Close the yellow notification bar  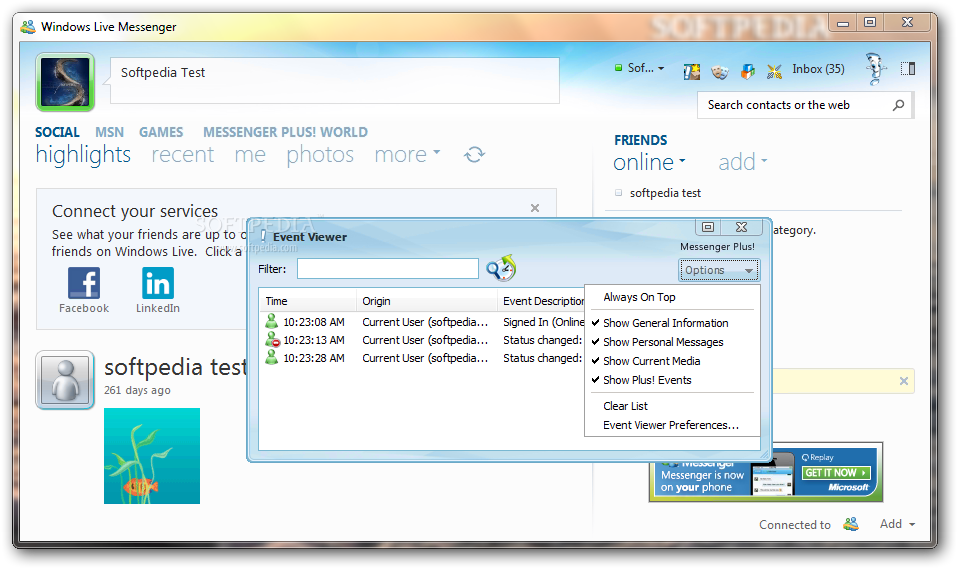(x=904, y=381)
